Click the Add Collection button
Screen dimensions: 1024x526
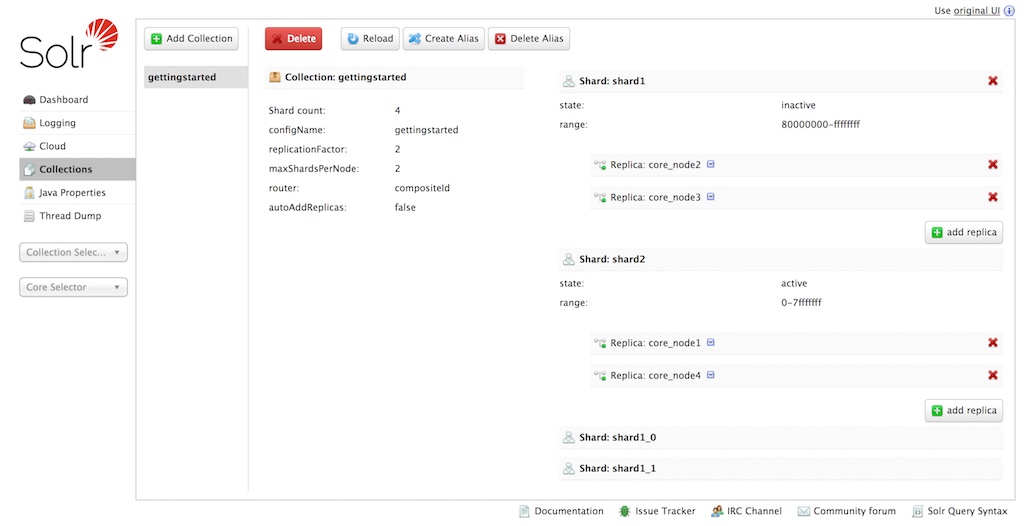click(191, 39)
